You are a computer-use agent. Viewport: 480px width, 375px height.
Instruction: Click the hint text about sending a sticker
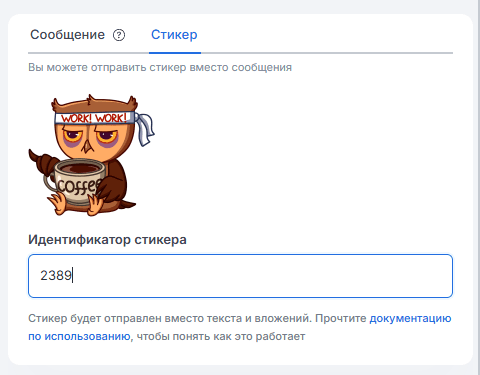pyautogui.click(x=160, y=67)
